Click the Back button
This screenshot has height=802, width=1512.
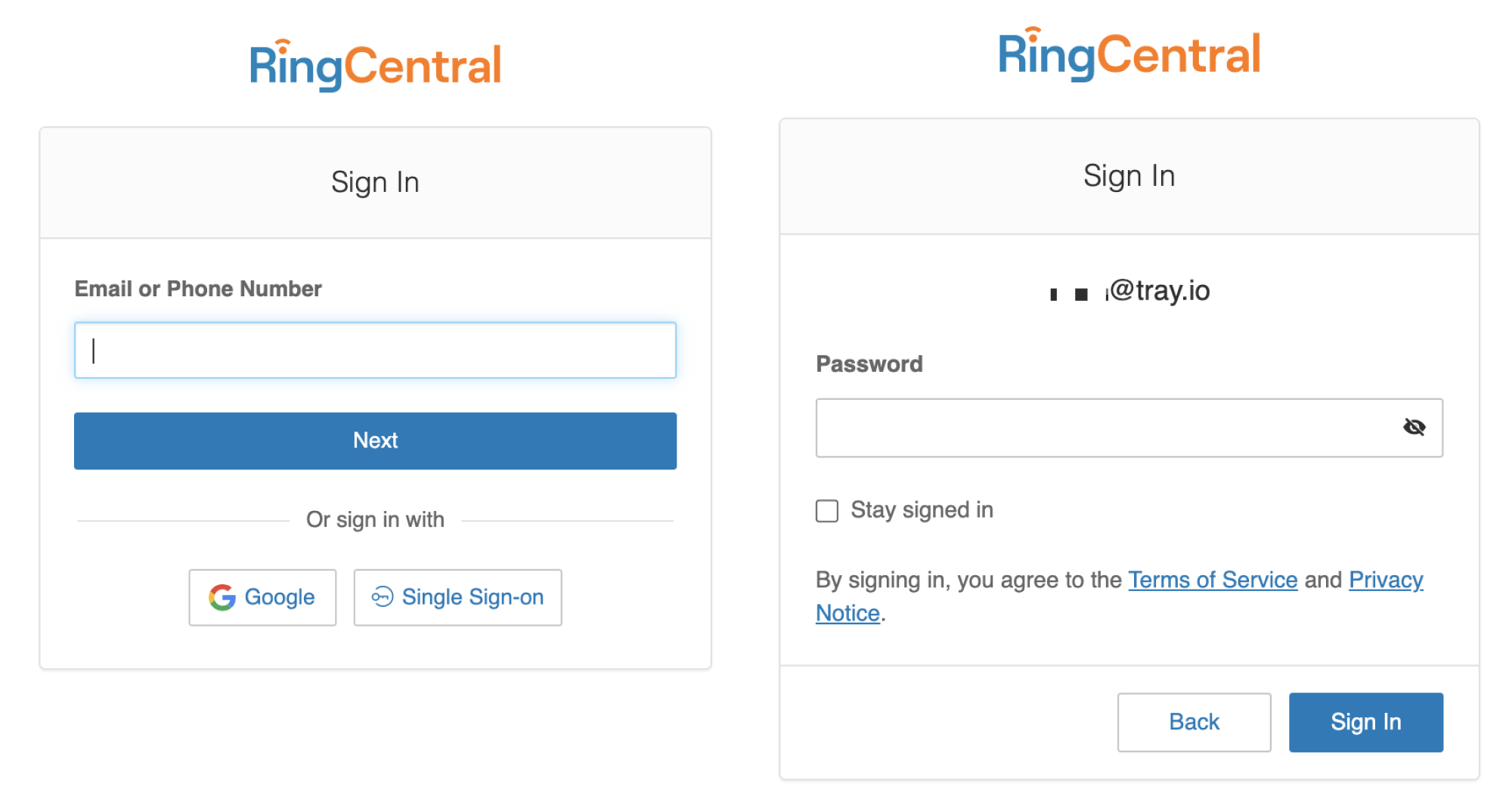[1194, 722]
